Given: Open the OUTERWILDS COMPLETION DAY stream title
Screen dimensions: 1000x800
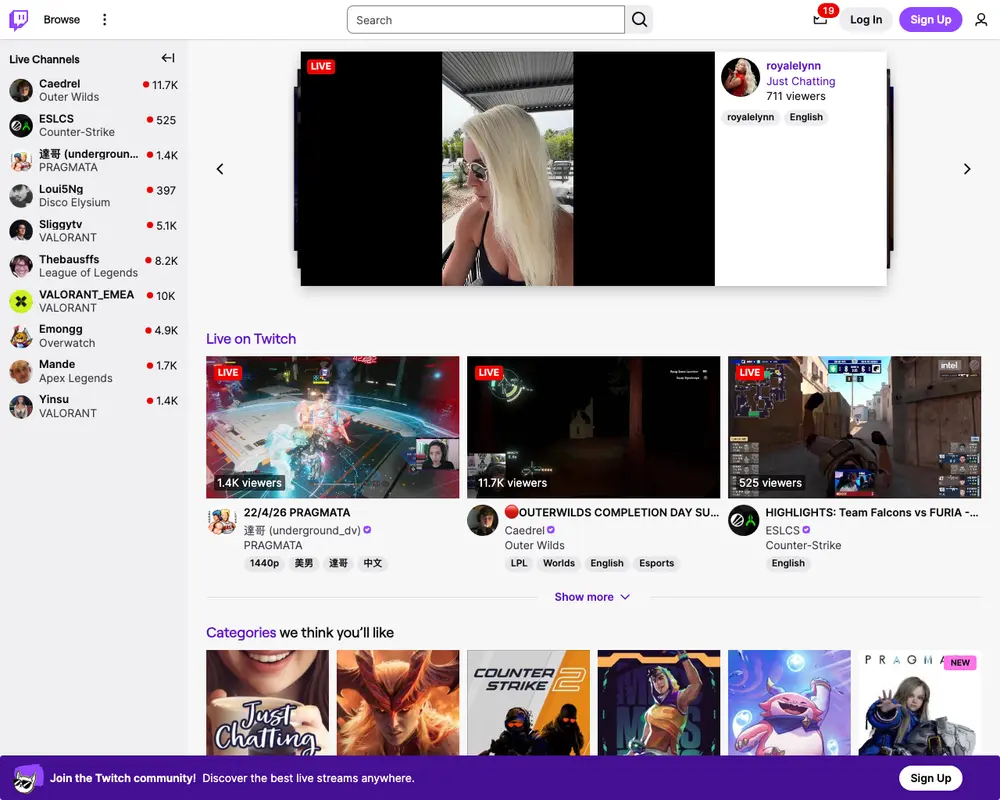Looking at the screenshot, I should (612, 512).
